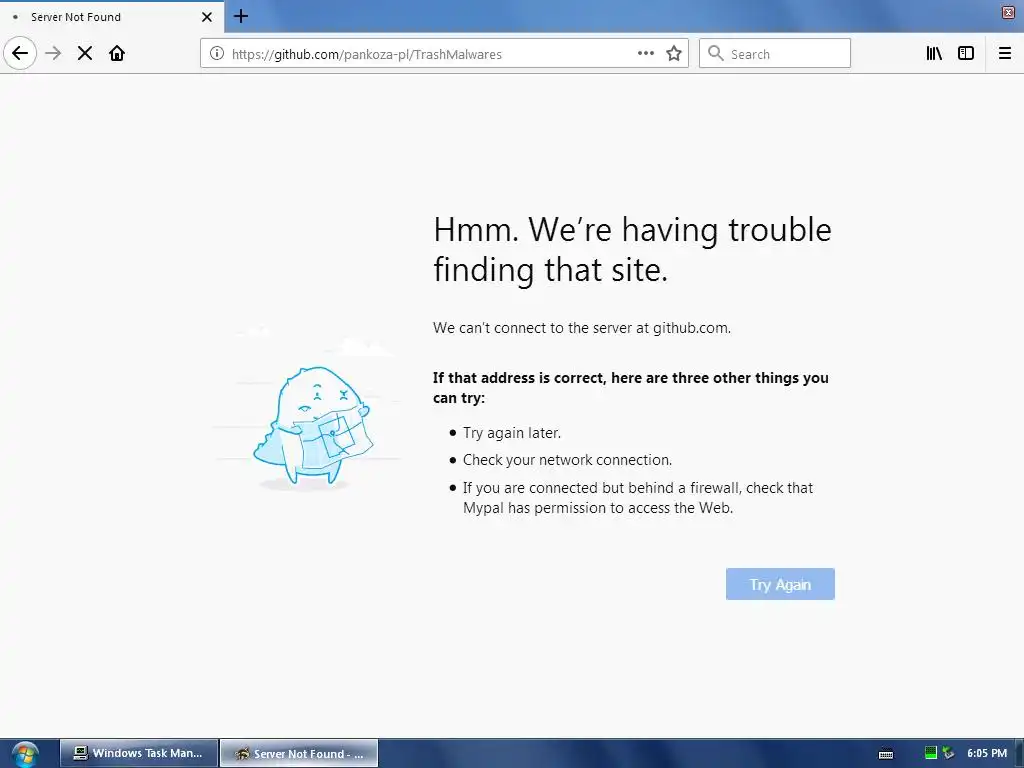Show site information icon in address bar
Image resolution: width=1024 pixels, height=768 pixels.
(217, 54)
